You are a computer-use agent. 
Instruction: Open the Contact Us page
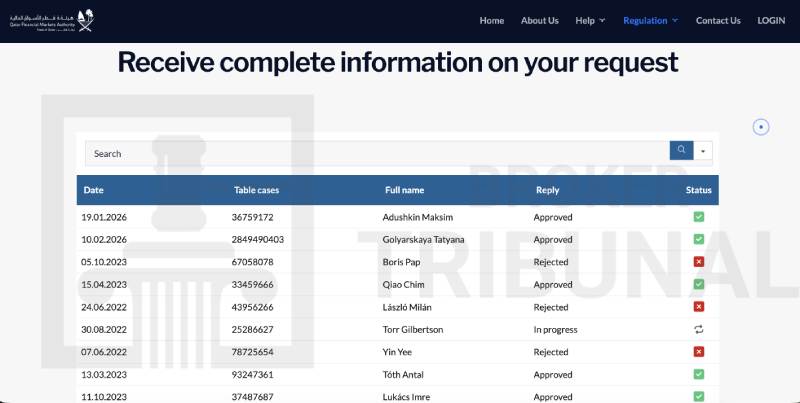coord(718,20)
